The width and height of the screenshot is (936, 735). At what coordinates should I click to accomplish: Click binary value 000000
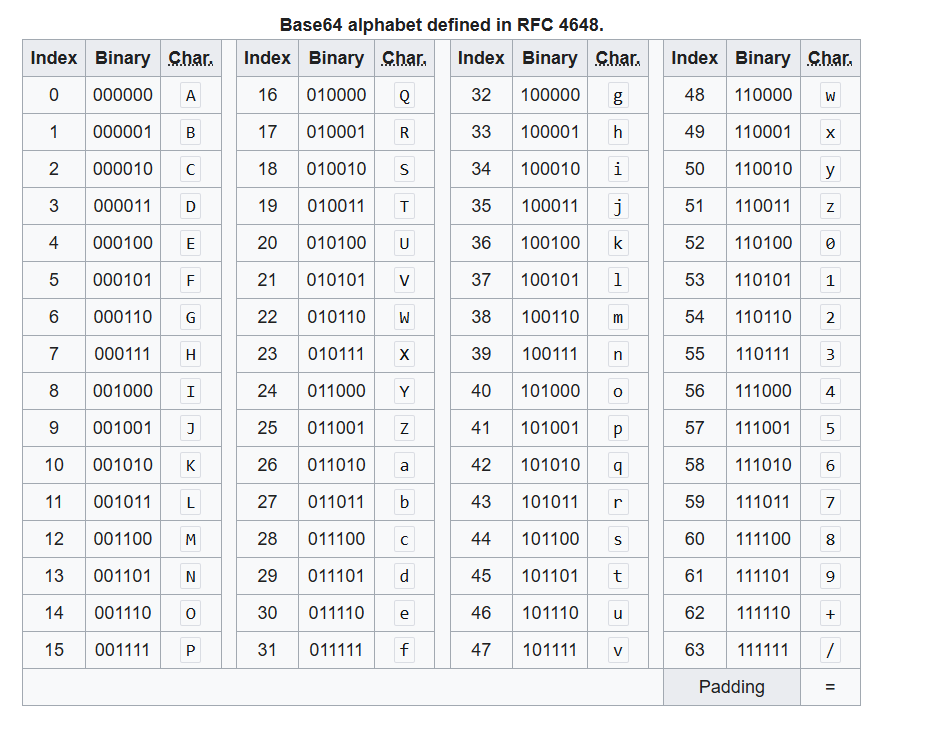click(x=123, y=95)
